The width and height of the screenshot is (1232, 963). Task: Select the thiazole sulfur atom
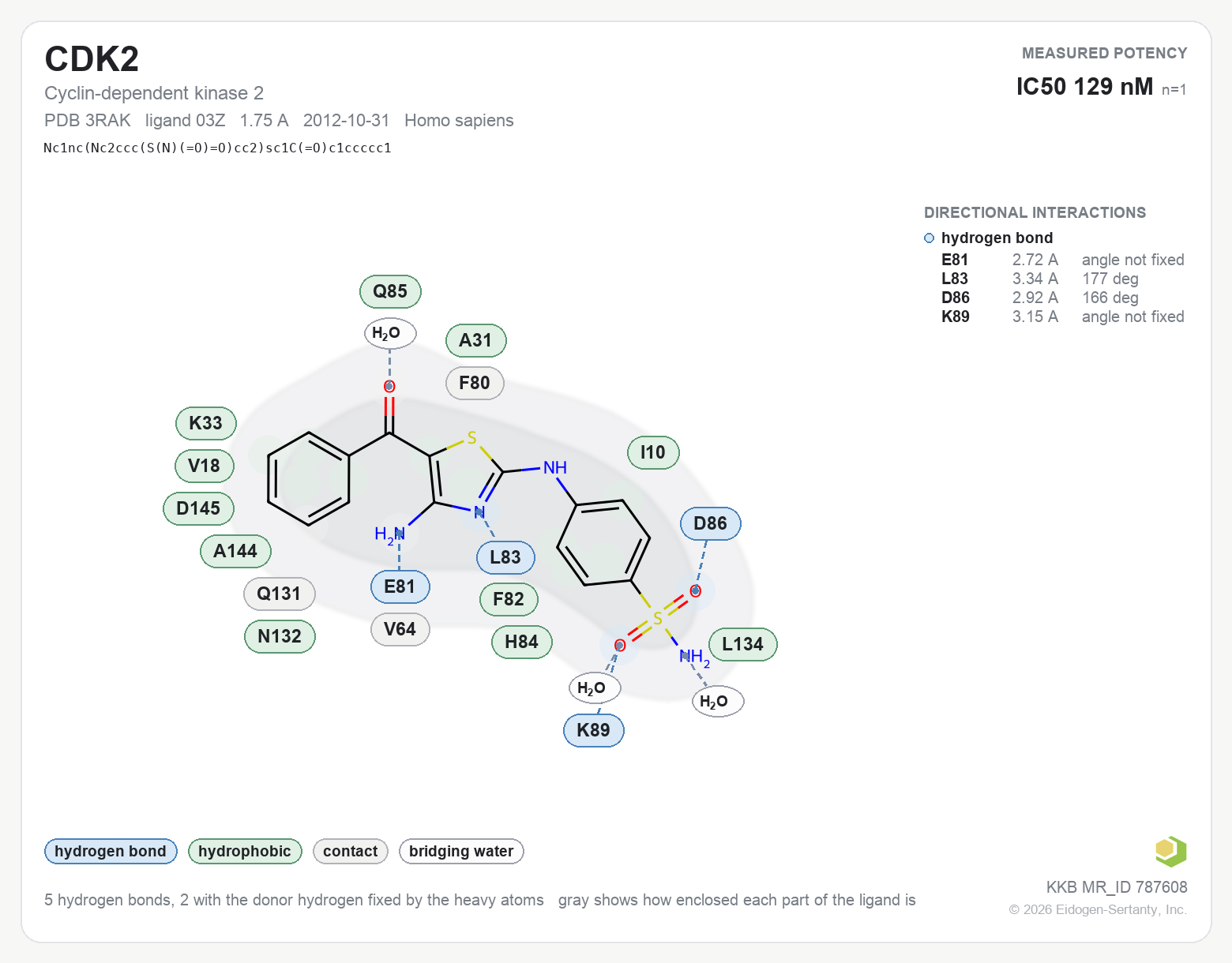pos(471,438)
